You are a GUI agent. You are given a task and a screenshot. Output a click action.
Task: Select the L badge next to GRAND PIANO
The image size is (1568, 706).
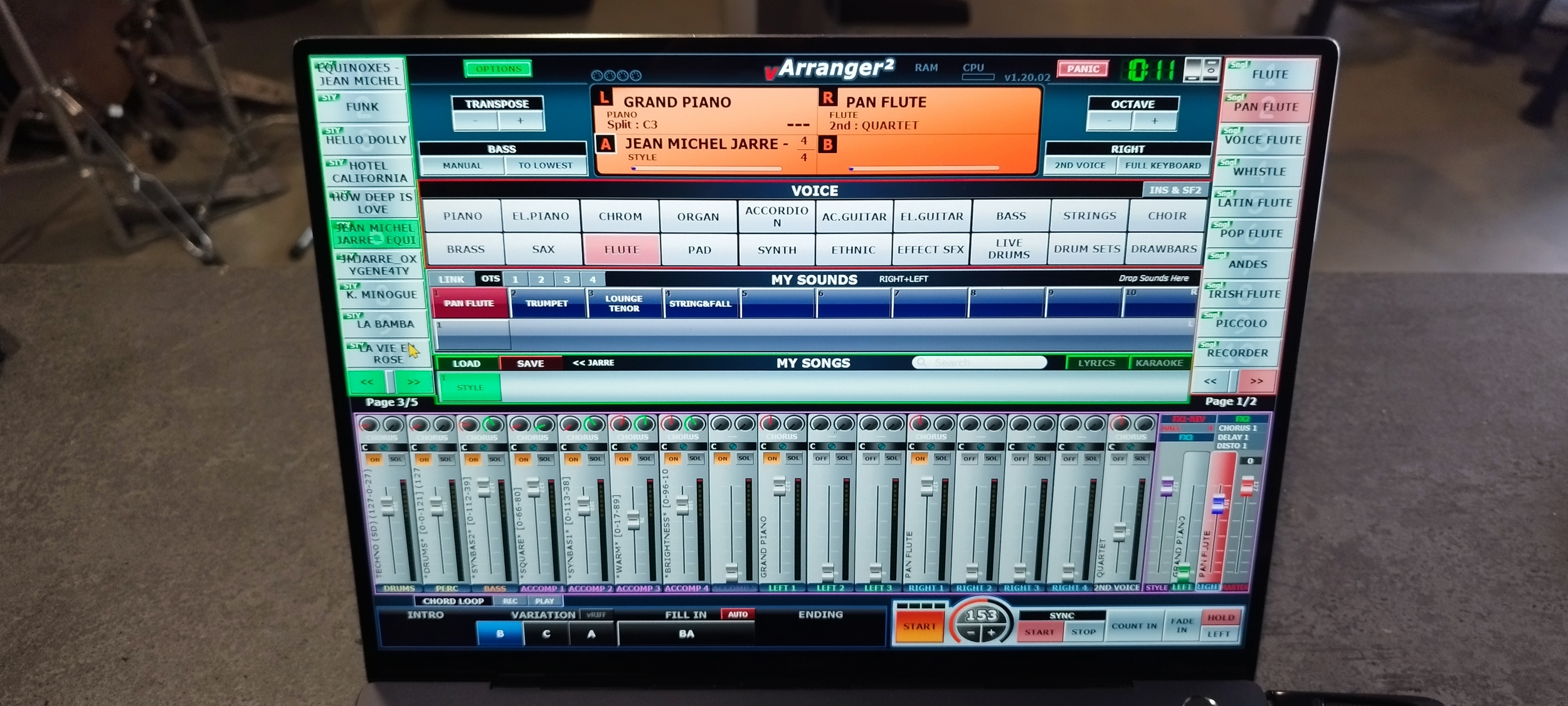tap(605, 98)
